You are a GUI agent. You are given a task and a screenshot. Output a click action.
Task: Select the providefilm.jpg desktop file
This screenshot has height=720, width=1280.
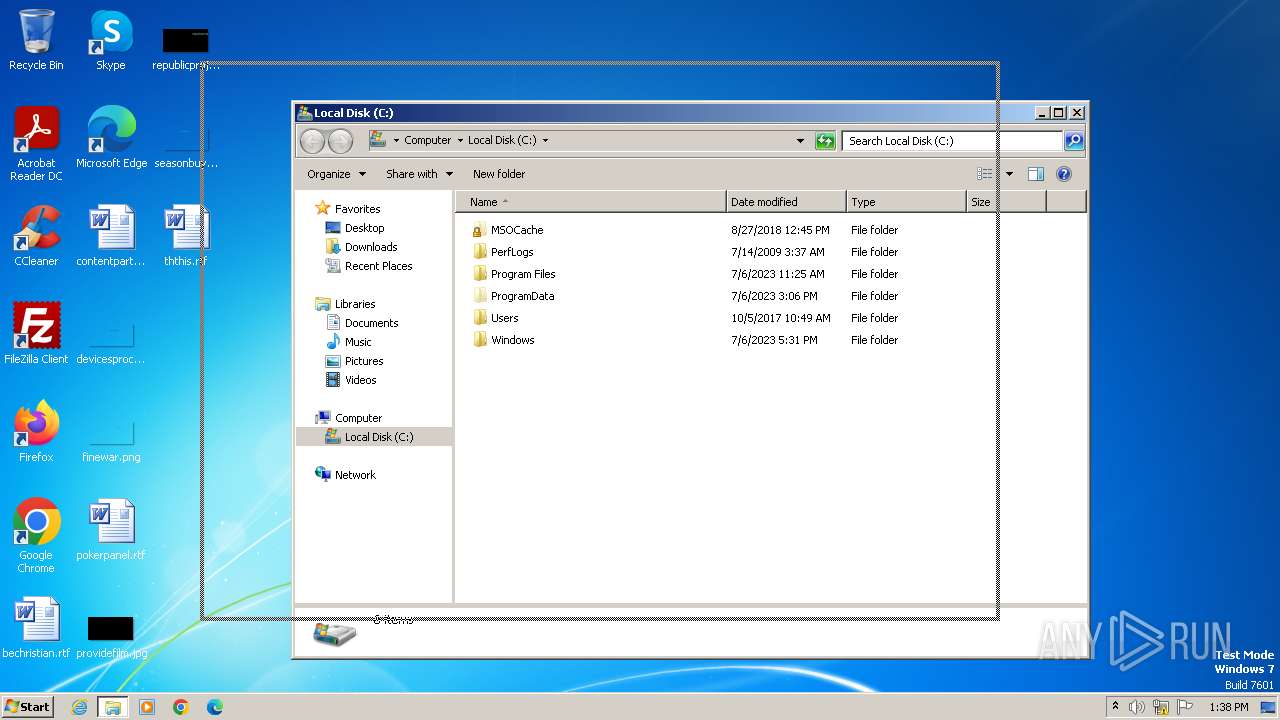tap(111, 636)
